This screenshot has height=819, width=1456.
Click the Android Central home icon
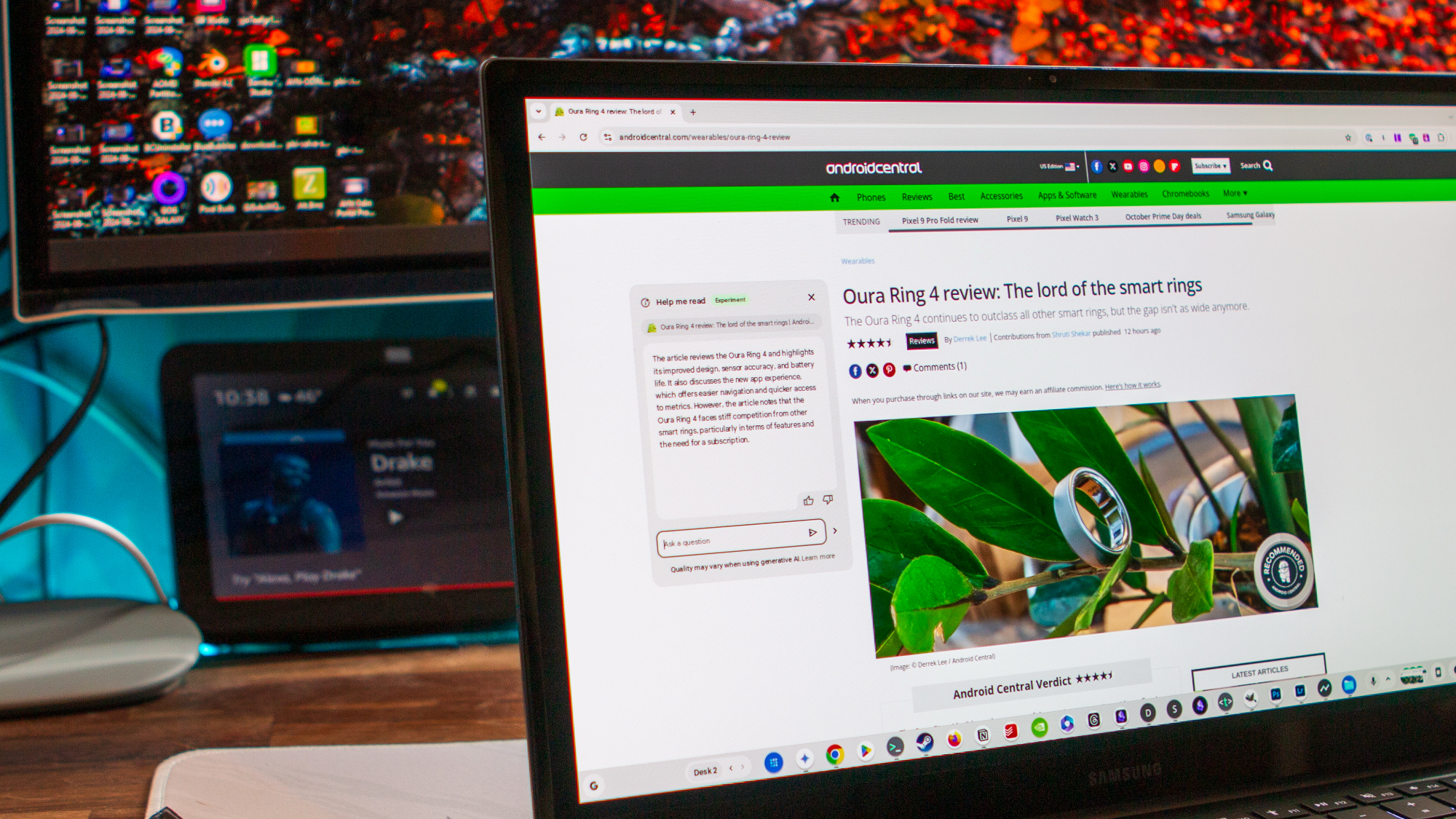click(838, 196)
